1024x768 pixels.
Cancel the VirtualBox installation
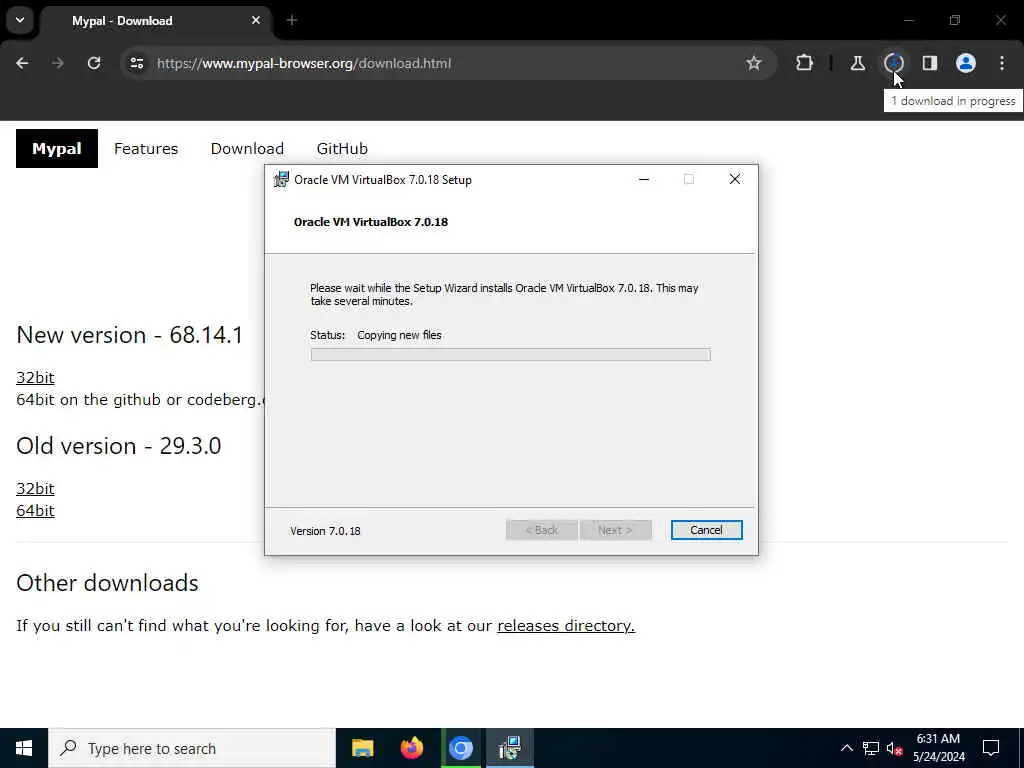pos(706,530)
